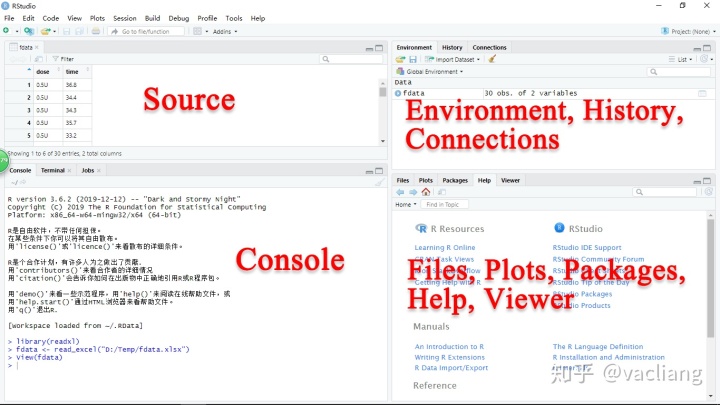Switch to the Packages tab
720x405 pixels.
pyautogui.click(x=455, y=180)
